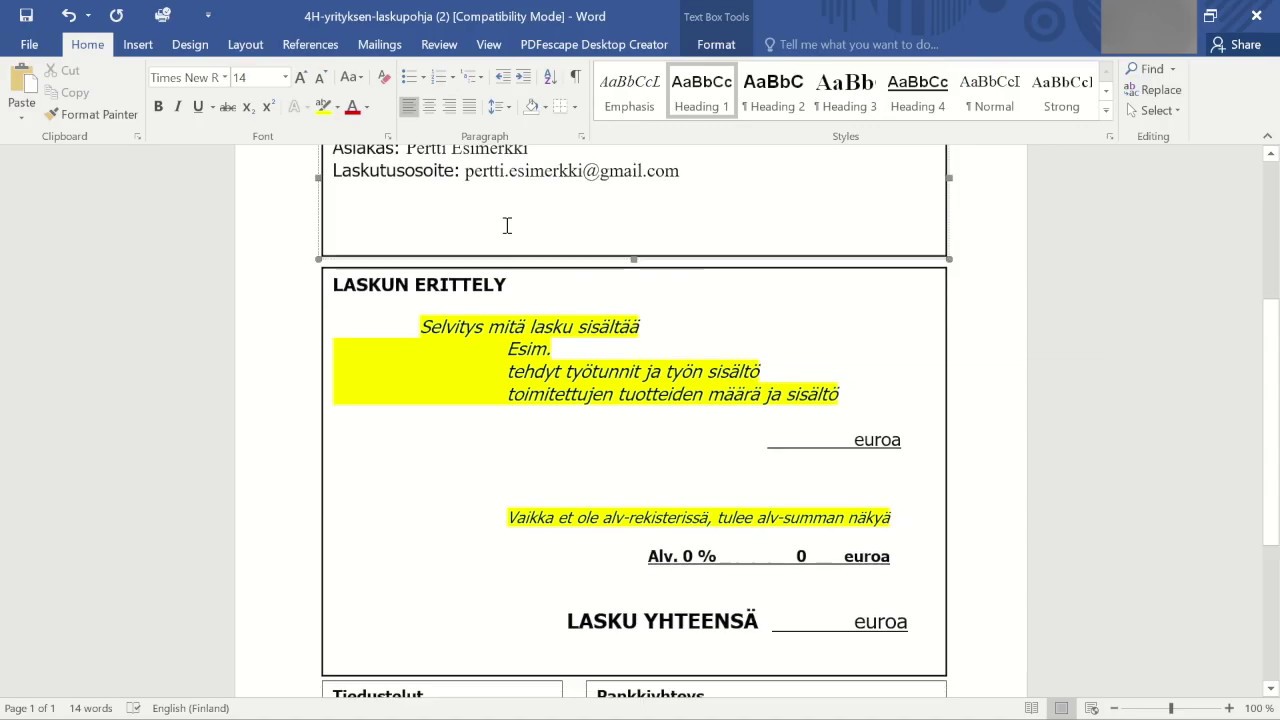Viewport: 1280px width, 720px height.
Task: Toggle italic formatting
Action: coord(178,107)
